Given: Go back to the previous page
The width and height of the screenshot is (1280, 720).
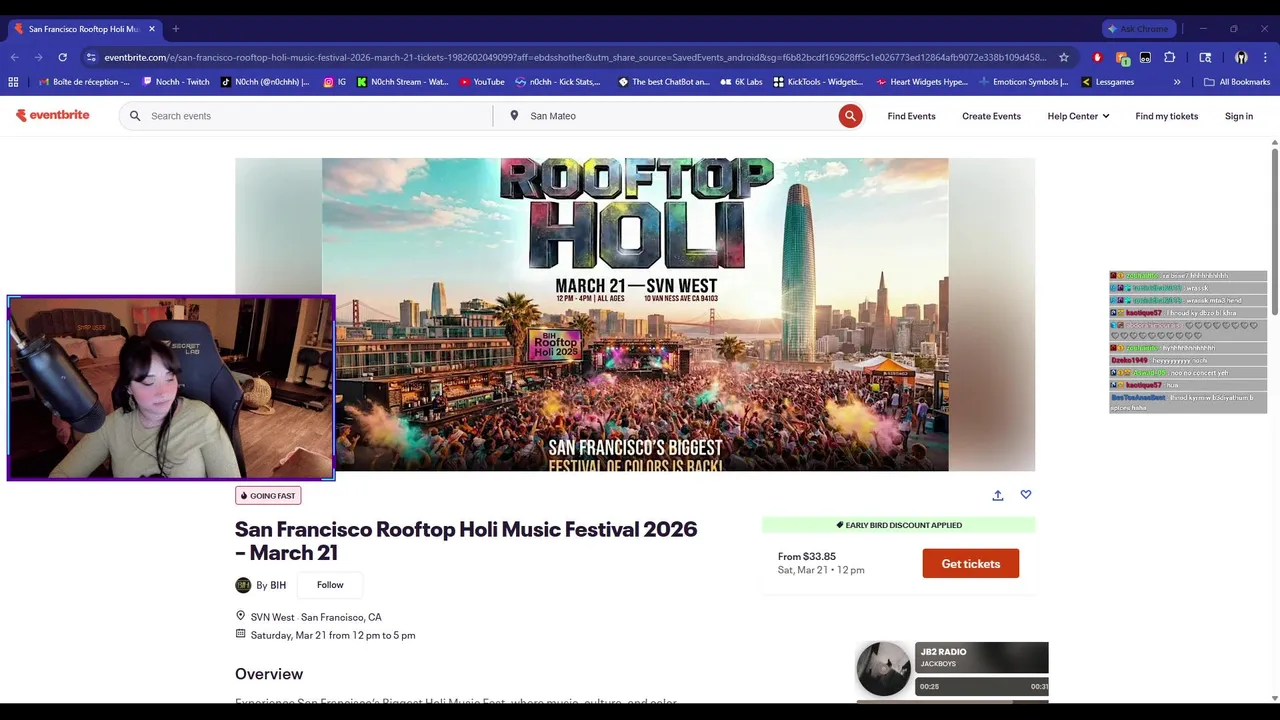Looking at the screenshot, I should click(x=16, y=57).
